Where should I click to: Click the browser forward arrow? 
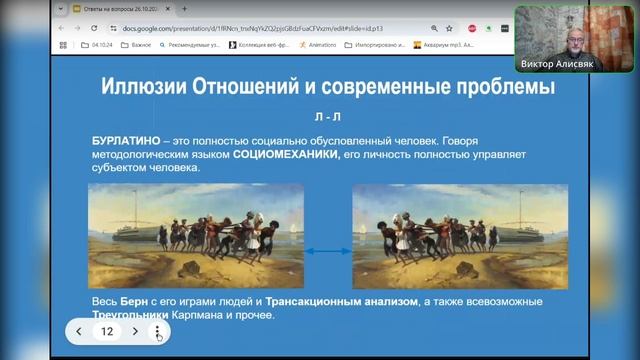(78, 28)
